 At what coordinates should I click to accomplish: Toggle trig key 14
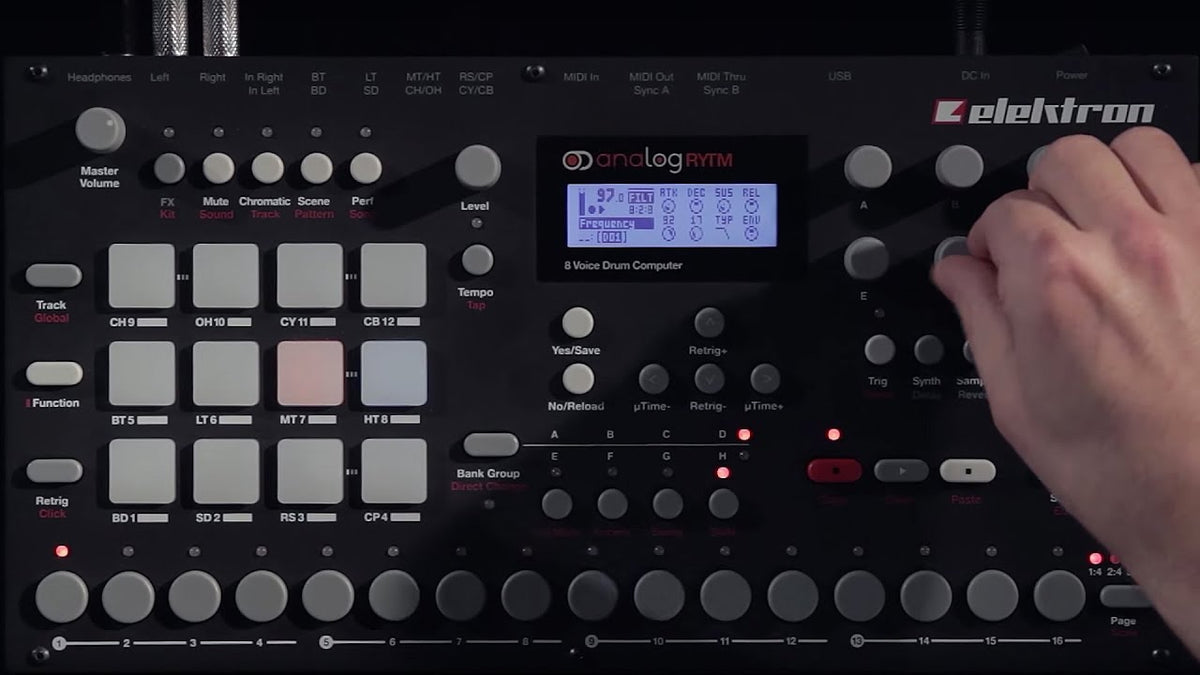[x=926, y=597]
